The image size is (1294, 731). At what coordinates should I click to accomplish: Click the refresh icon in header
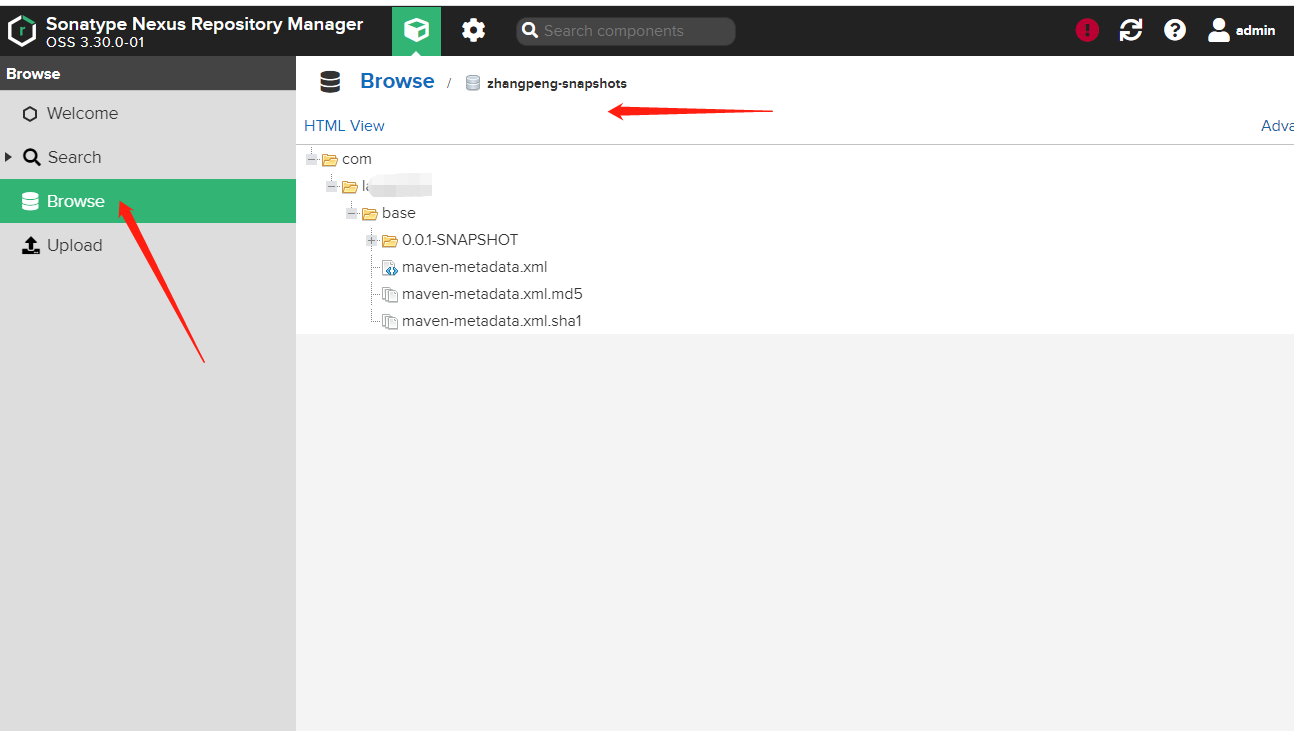tap(1131, 31)
